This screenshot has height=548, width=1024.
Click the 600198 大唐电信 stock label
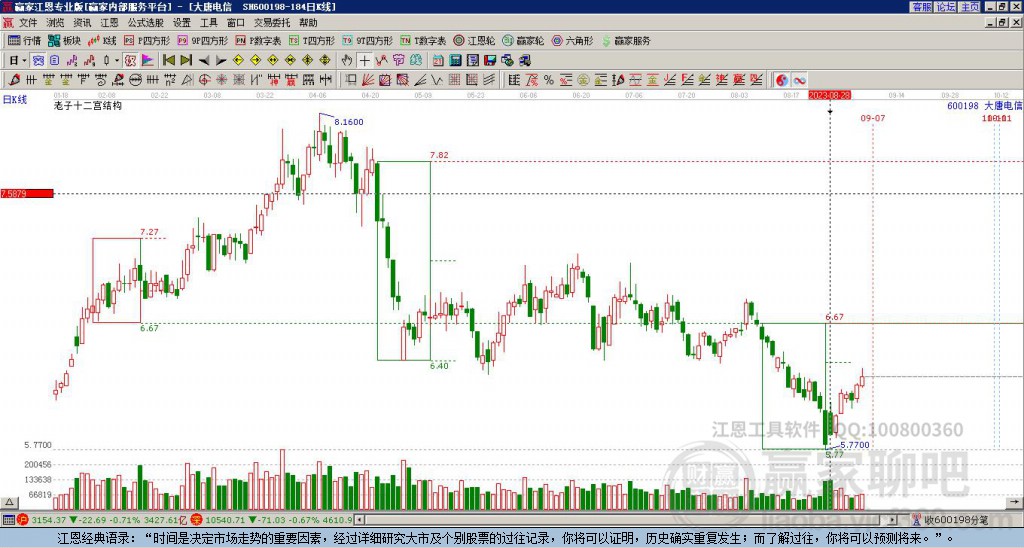pyautogui.click(x=985, y=105)
